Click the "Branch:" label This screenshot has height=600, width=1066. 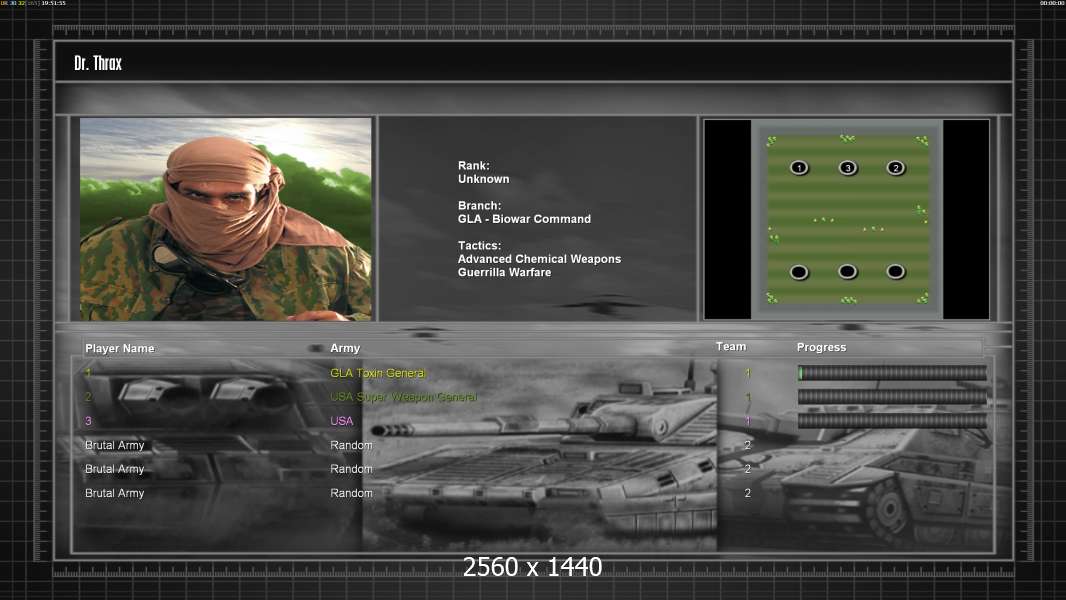(x=479, y=206)
